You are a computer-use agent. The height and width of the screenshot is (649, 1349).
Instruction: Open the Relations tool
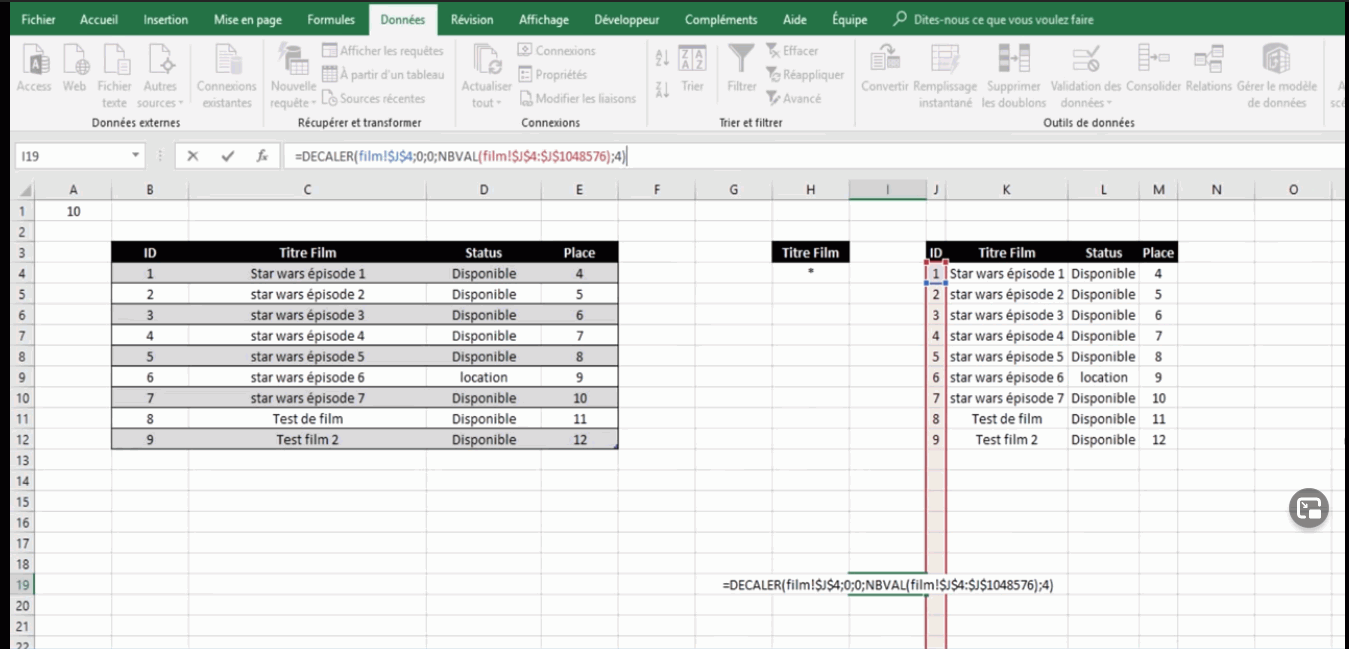click(x=1208, y=60)
